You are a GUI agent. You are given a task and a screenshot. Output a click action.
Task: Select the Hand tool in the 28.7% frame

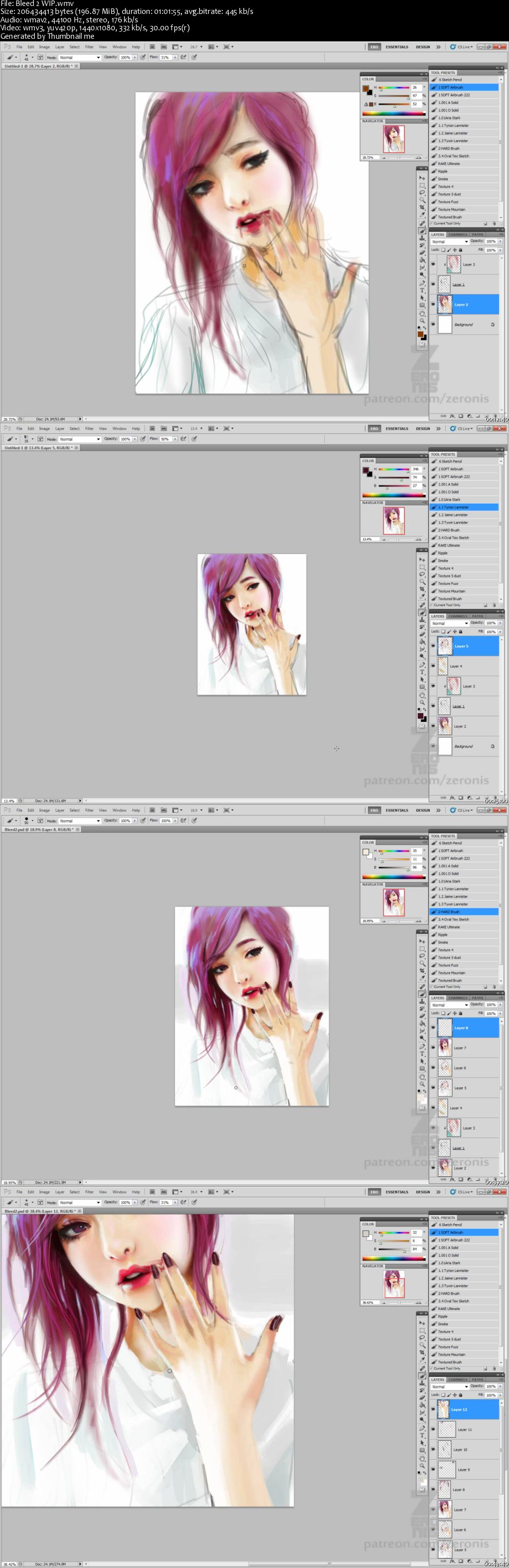click(422, 314)
